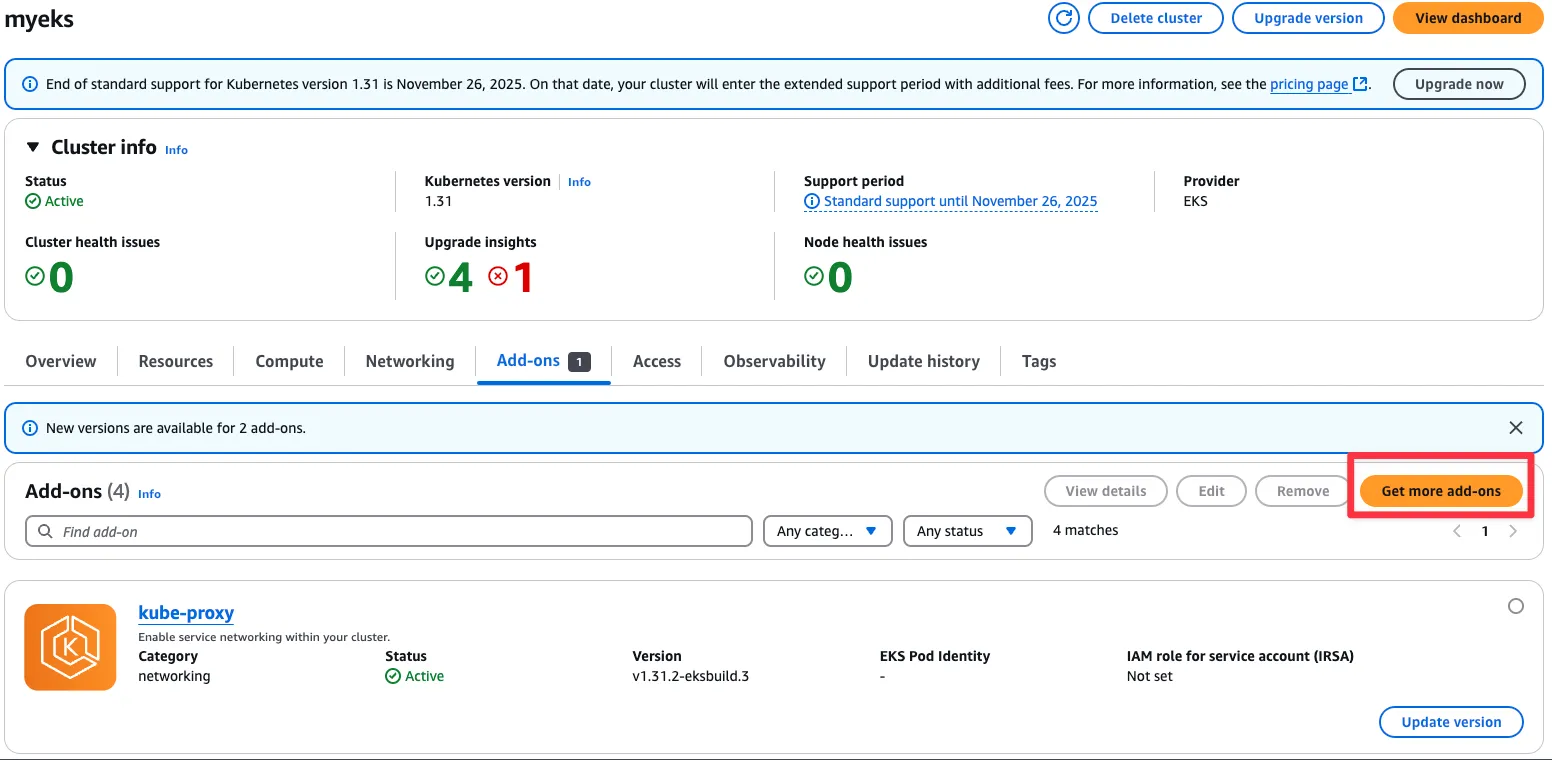Click the 'networking' category value for kube-proxy
The image size is (1552, 760).
click(174, 676)
